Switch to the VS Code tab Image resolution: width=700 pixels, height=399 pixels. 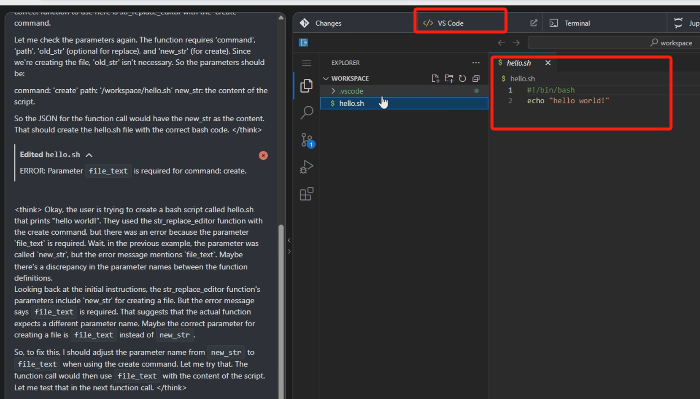coord(443,23)
